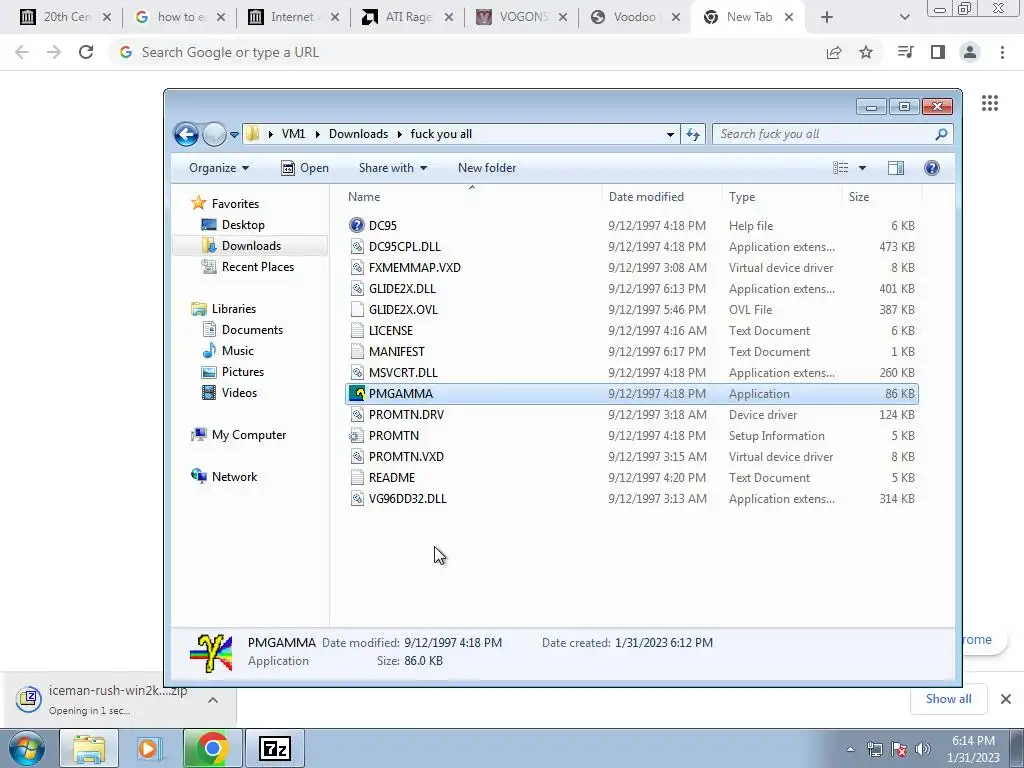Expand options arrow for iceman-rush download
The height and width of the screenshot is (768, 1024).
[213, 700]
